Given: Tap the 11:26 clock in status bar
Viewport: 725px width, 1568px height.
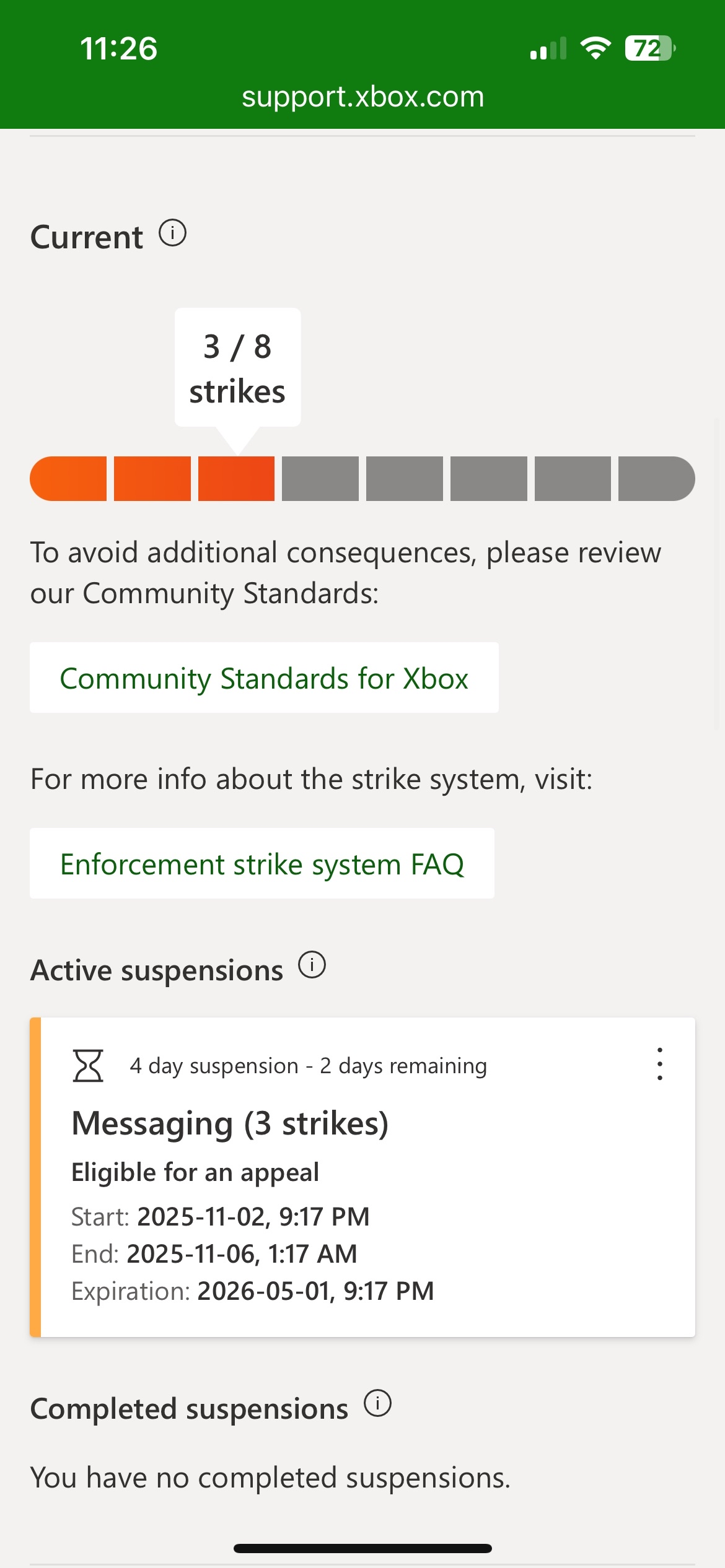Looking at the screenshot, I should click(x=118, y=48).
